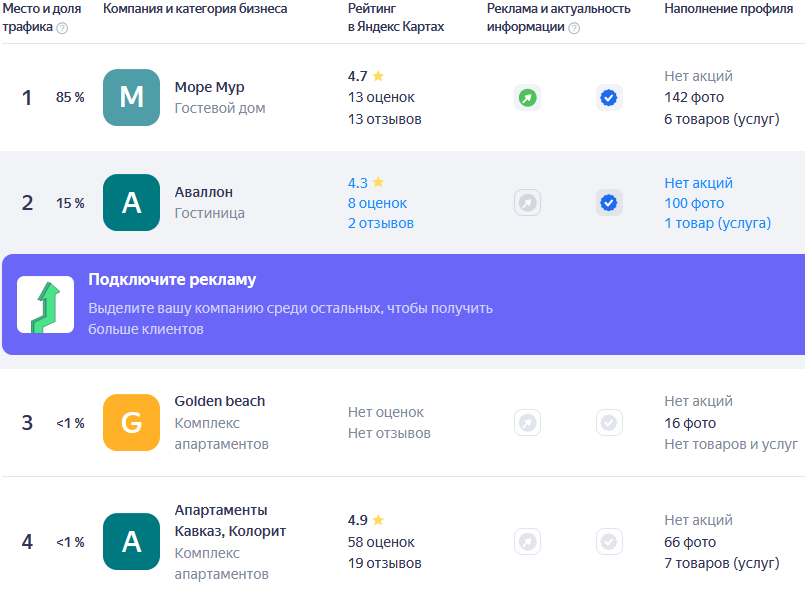Click the advertising icon for Апартаменты Кавказ
805x595 pixels.
(527, 542)
